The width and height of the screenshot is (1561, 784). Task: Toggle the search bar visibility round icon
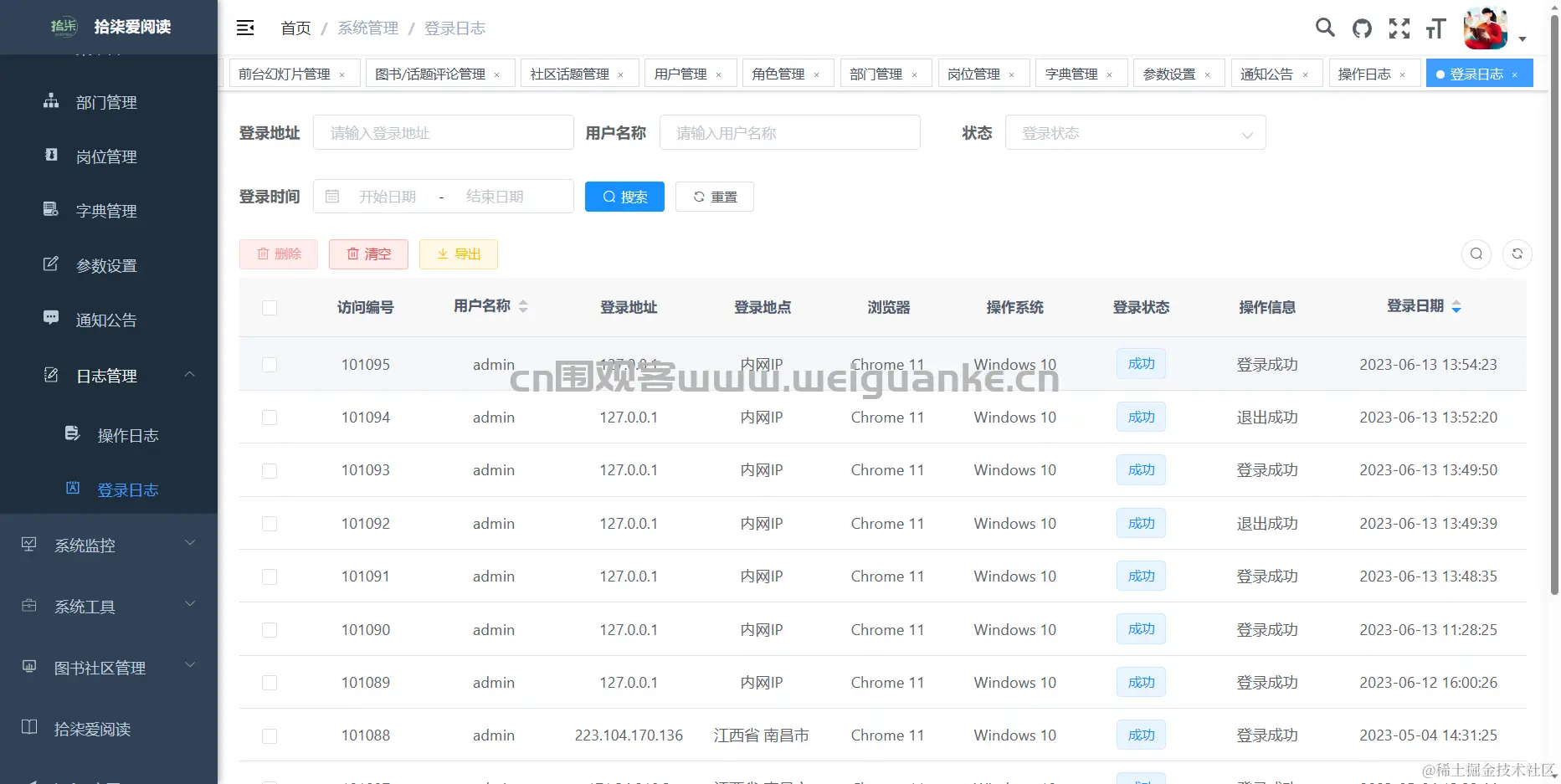[x=1476, y=254]
